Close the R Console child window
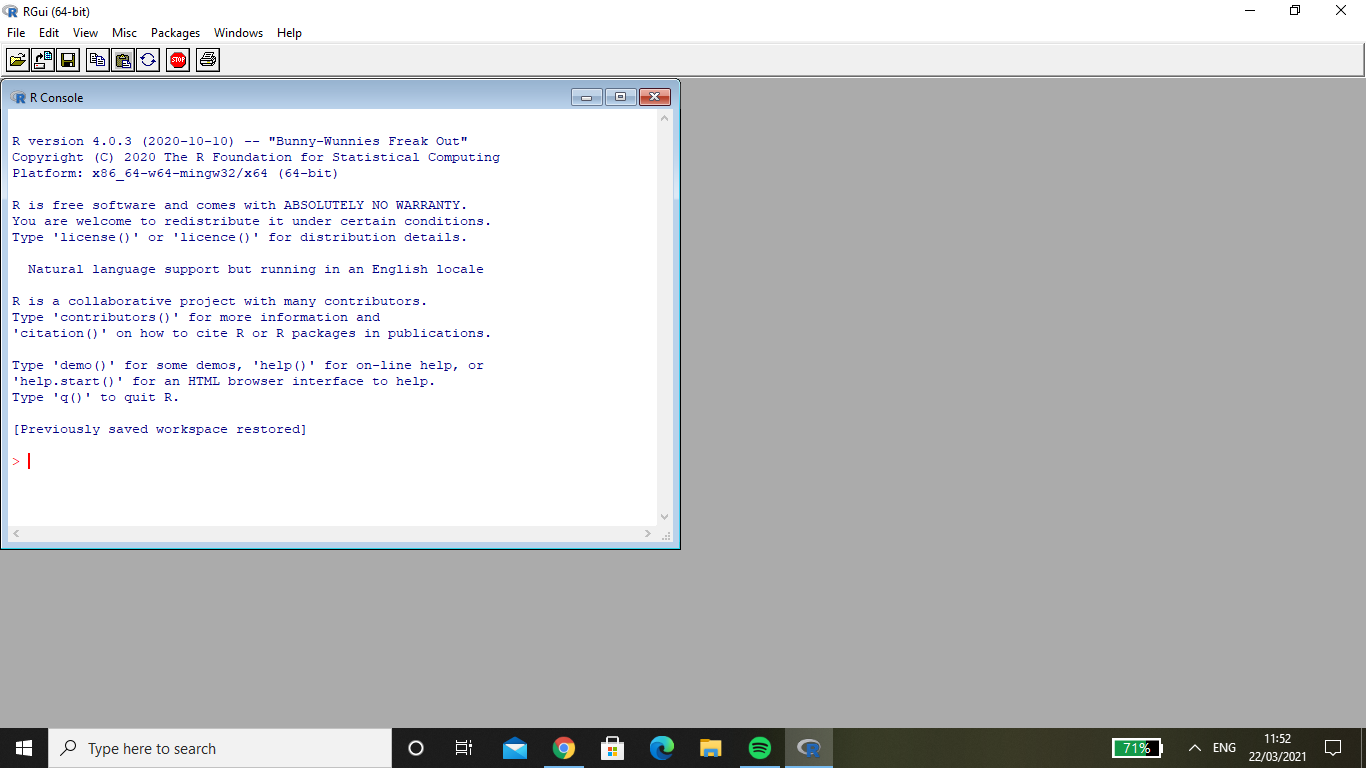Viewport: 1366px width, 768px height. tap(654, 97)
